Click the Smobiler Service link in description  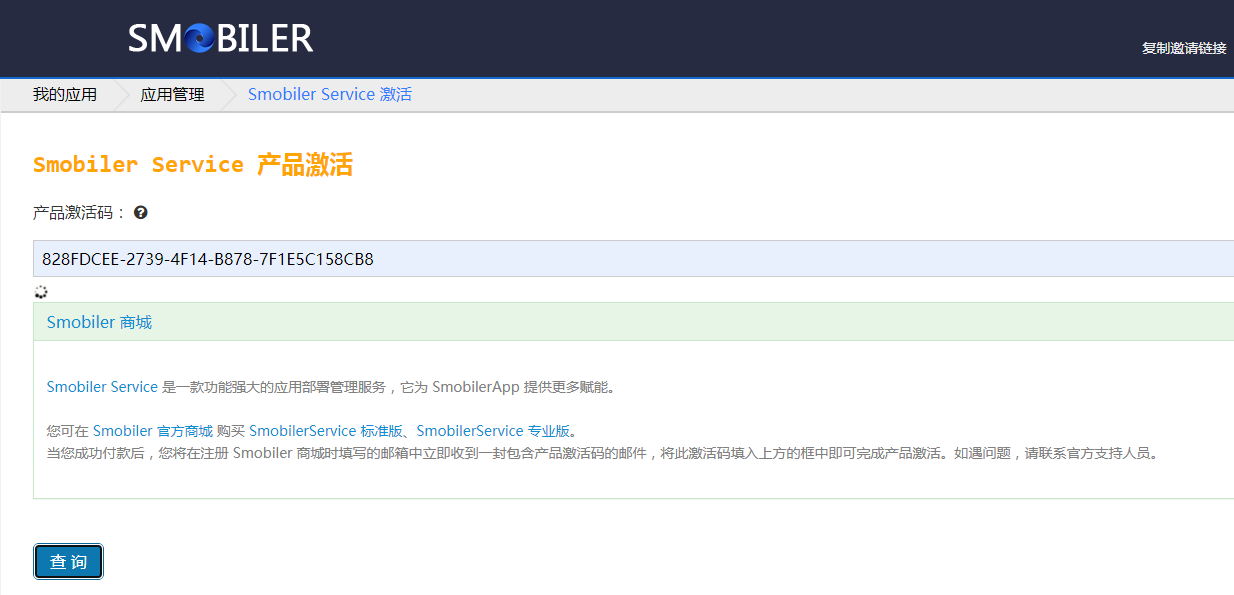(102, 387)
